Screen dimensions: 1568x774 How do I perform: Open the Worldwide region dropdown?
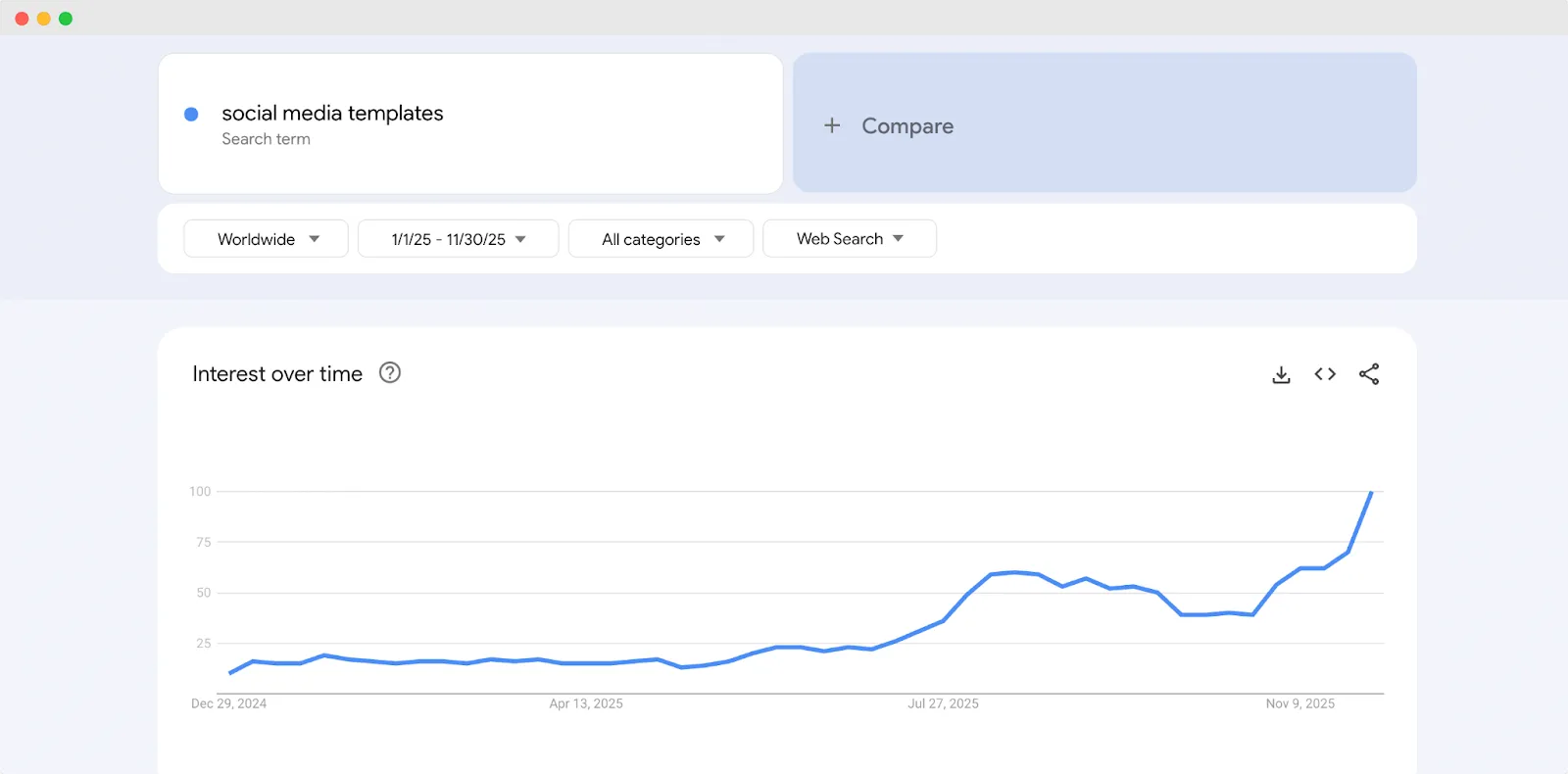pos(266,239)
